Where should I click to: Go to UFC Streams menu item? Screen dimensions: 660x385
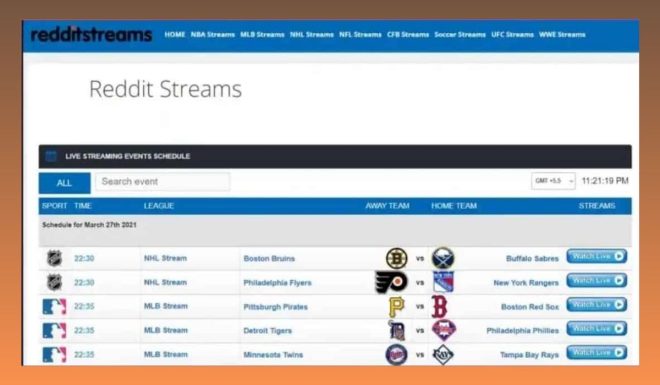click(x=512, y=35)
